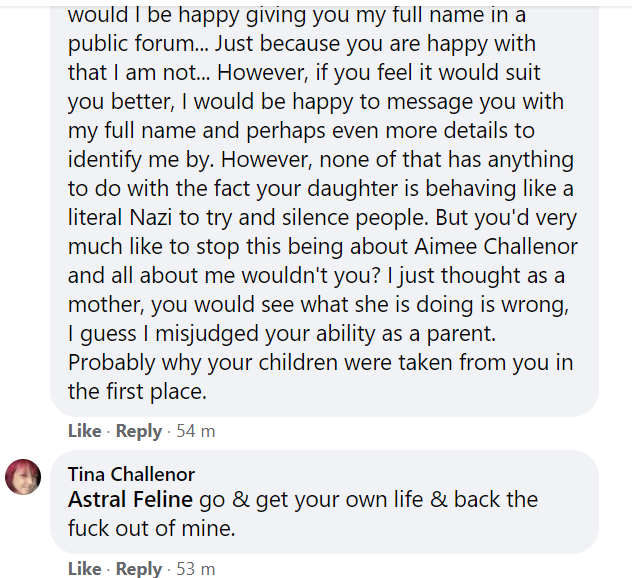
Task: Reply to Tina Challenor's comment
Action: pyautogui.click(x=139, y=569)
